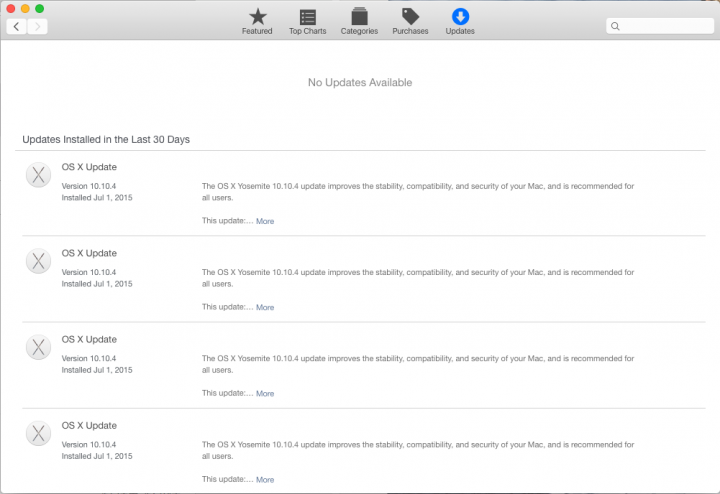Viewport: 720px width, 494px height.
Task: Click More link in third OS X Update
Action: coord(265,393)
